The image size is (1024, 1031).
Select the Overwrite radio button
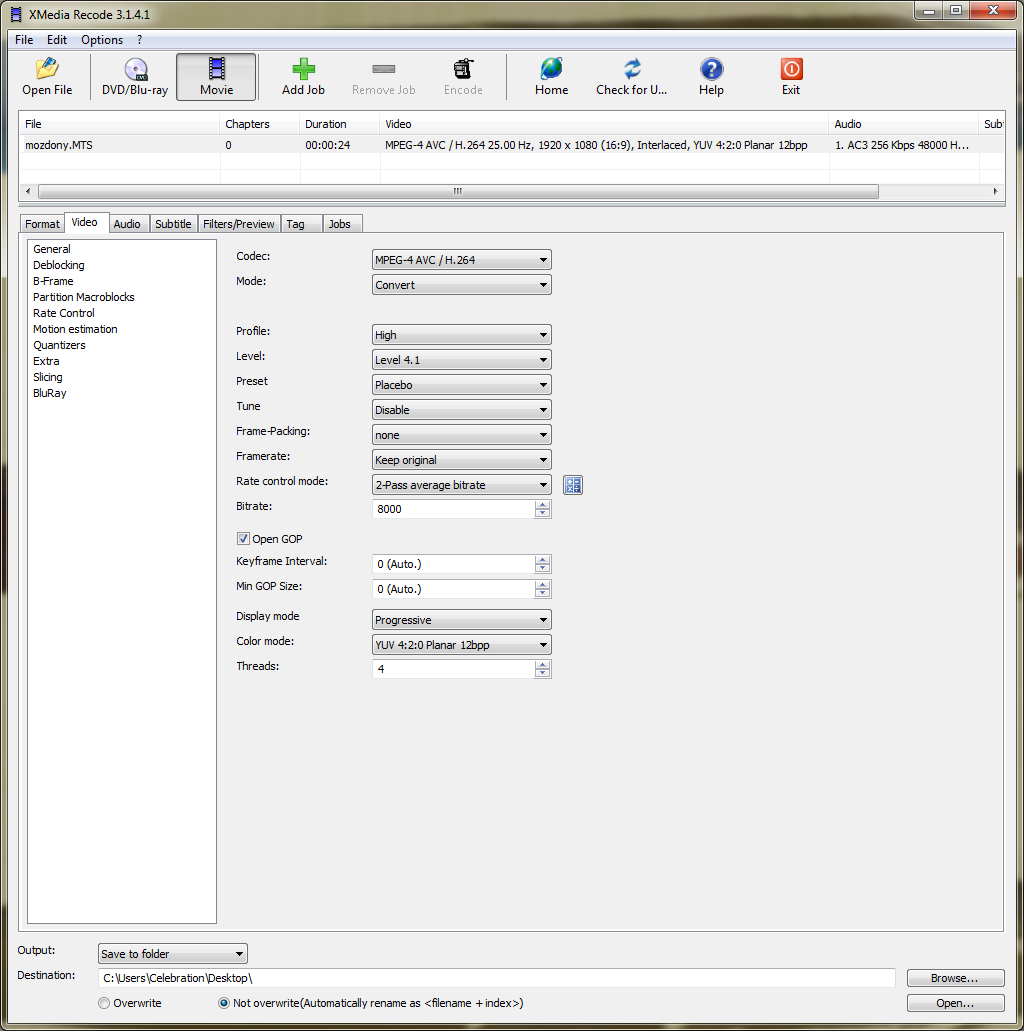[x=104, y=1003]
